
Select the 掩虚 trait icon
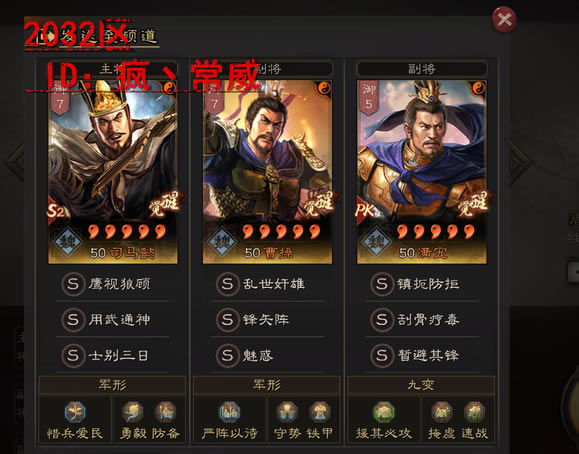[x=442, y=412]
